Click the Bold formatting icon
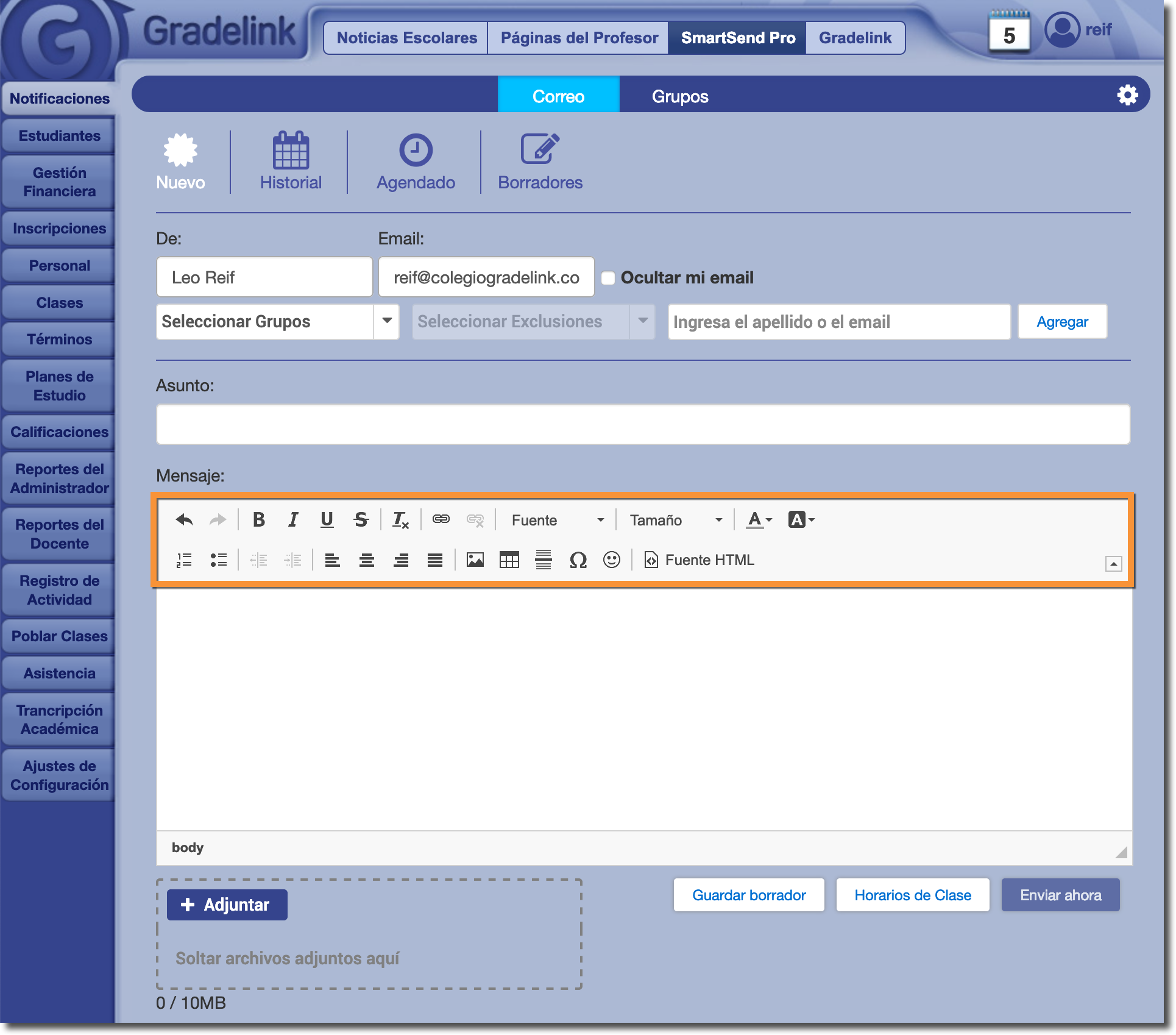 (259, 520)
